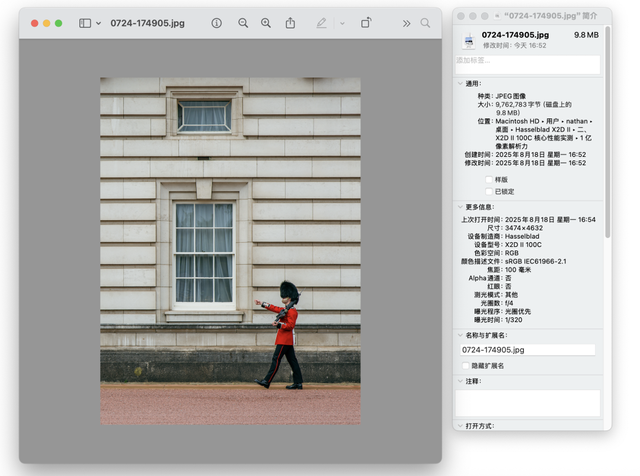Screen dimensions: 640x476
Task: Click the exposure time value 1/320
Action: coord(513,320)
